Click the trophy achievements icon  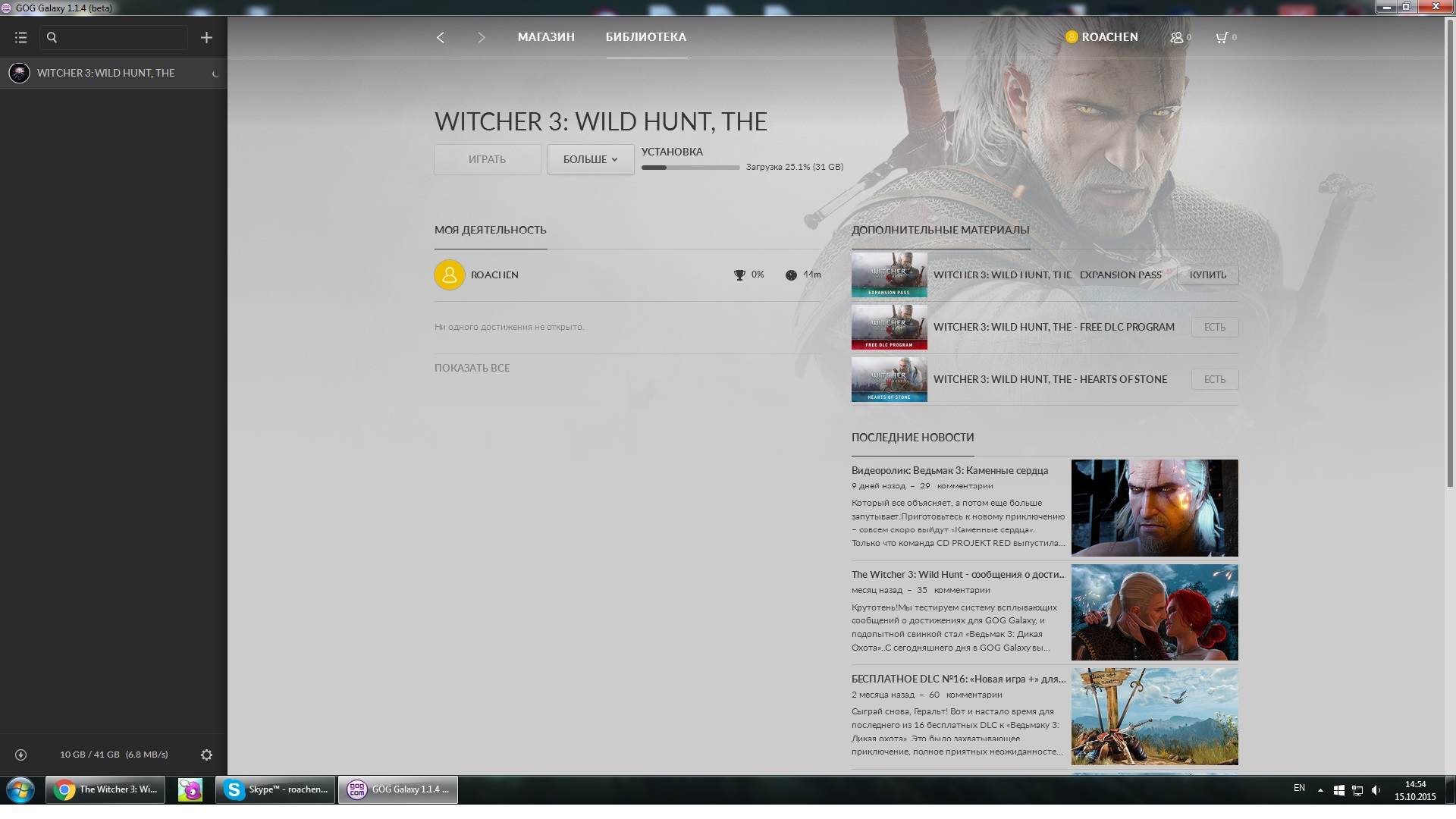pos(739,275)
